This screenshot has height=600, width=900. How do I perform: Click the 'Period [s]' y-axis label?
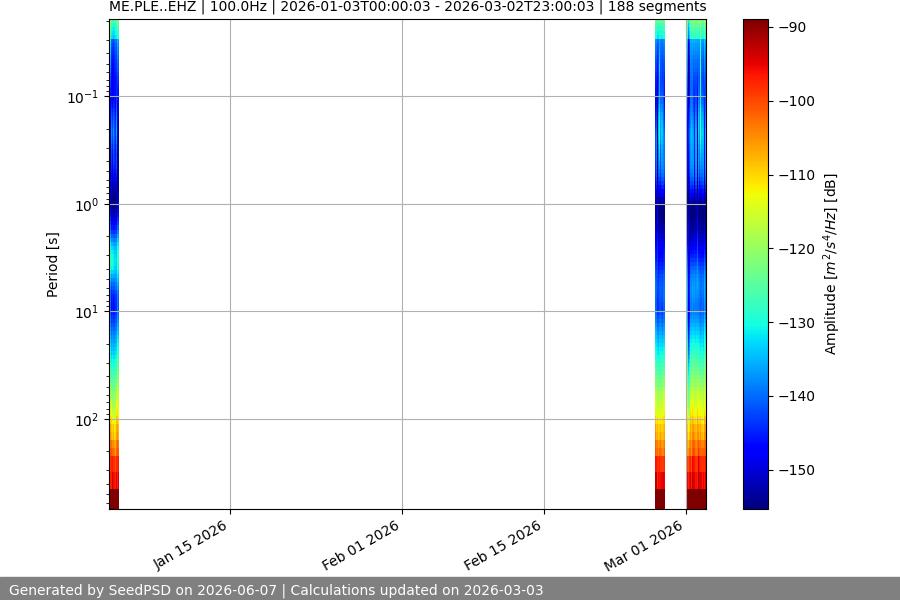[x=52, y=265]
